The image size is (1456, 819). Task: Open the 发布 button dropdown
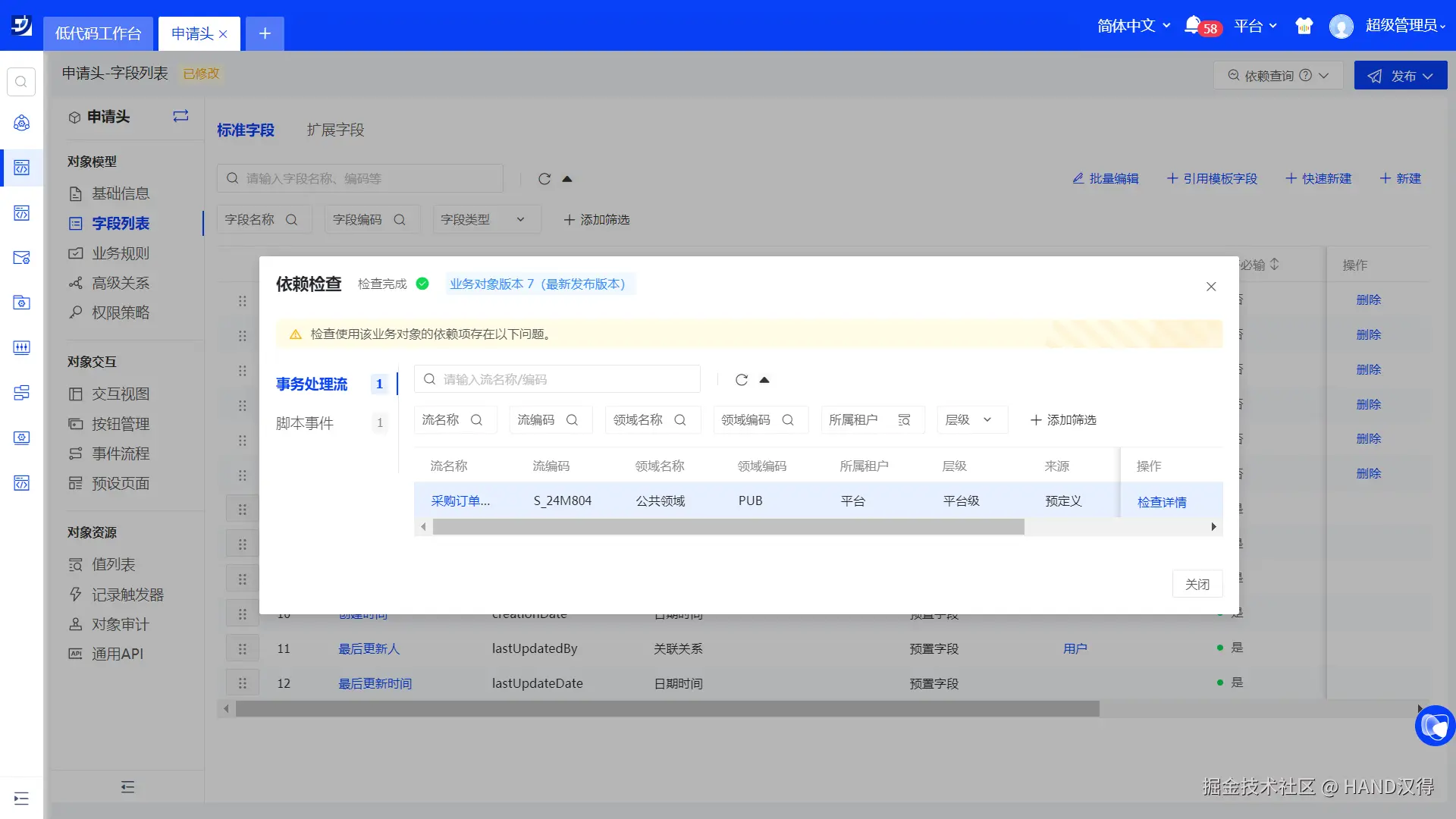(x=1429, y=76)
